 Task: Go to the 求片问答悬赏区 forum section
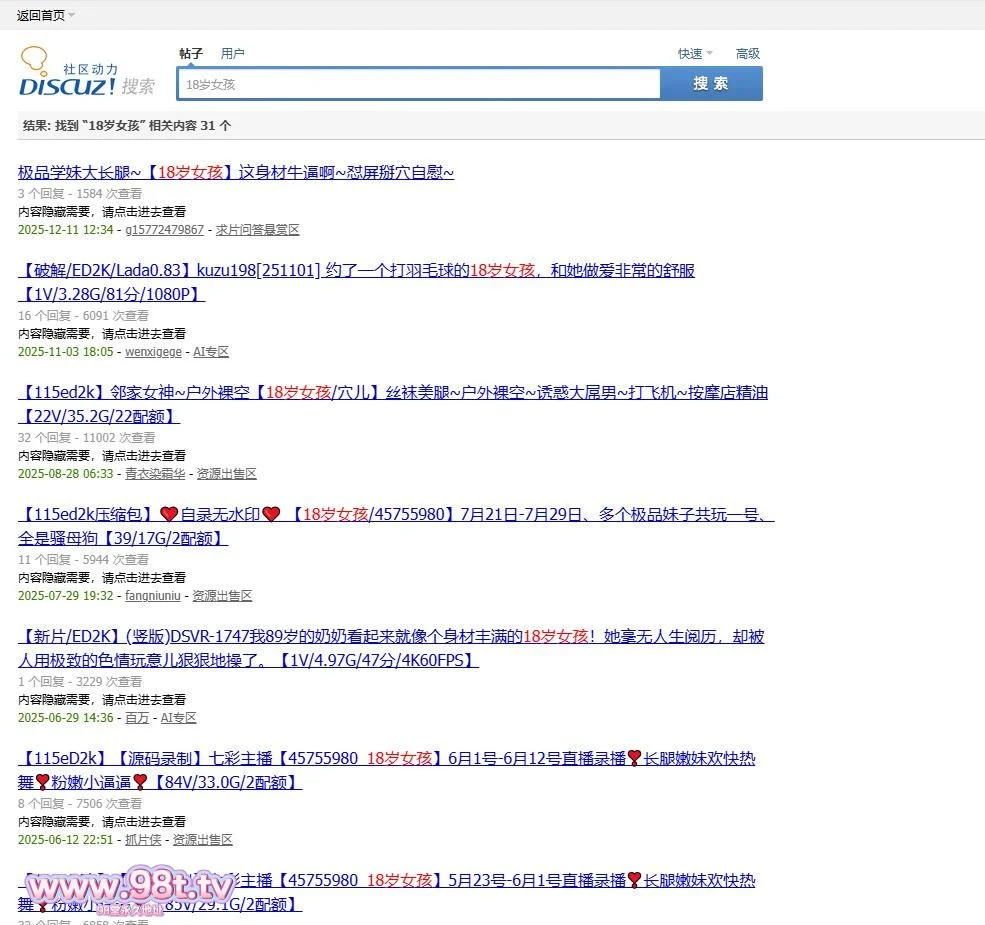click(257, 230)
